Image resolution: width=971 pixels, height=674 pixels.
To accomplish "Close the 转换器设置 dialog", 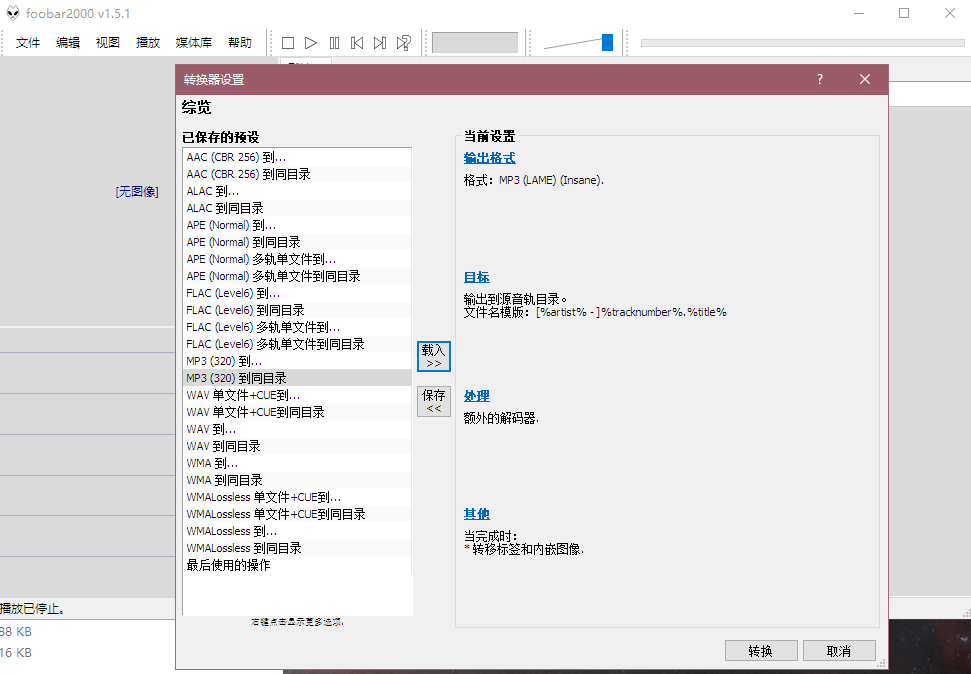I will click(865, 79).
